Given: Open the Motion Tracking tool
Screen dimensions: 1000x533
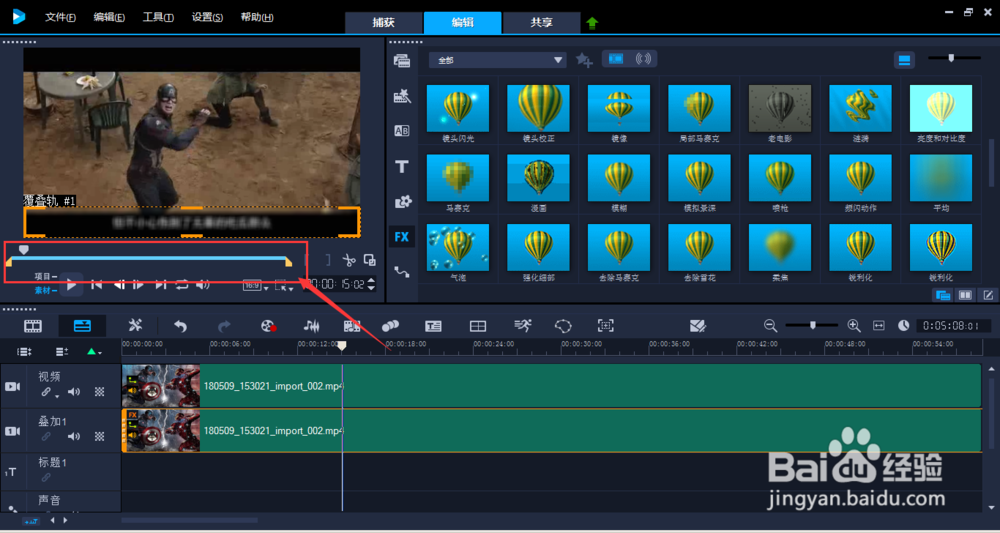Looking at the screenshot, I should (390, 326).
